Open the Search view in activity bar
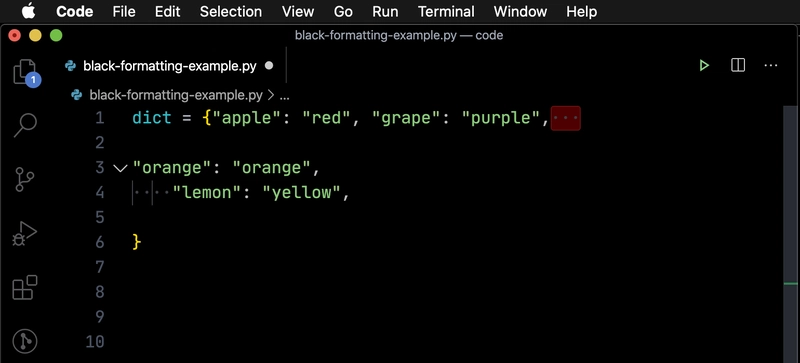The image size is (800, 363). (25, 125)
